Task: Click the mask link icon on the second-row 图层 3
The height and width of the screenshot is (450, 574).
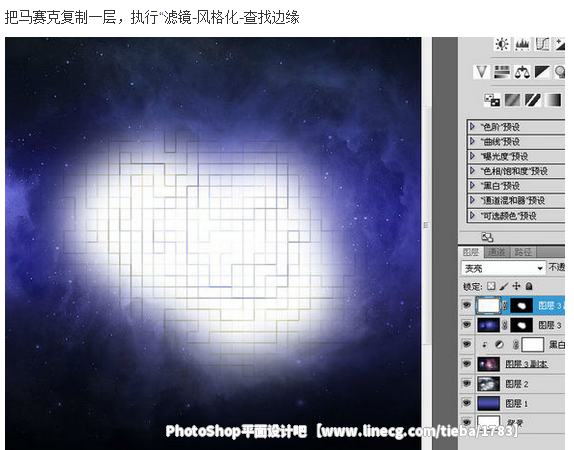Action: pos(505,325)
